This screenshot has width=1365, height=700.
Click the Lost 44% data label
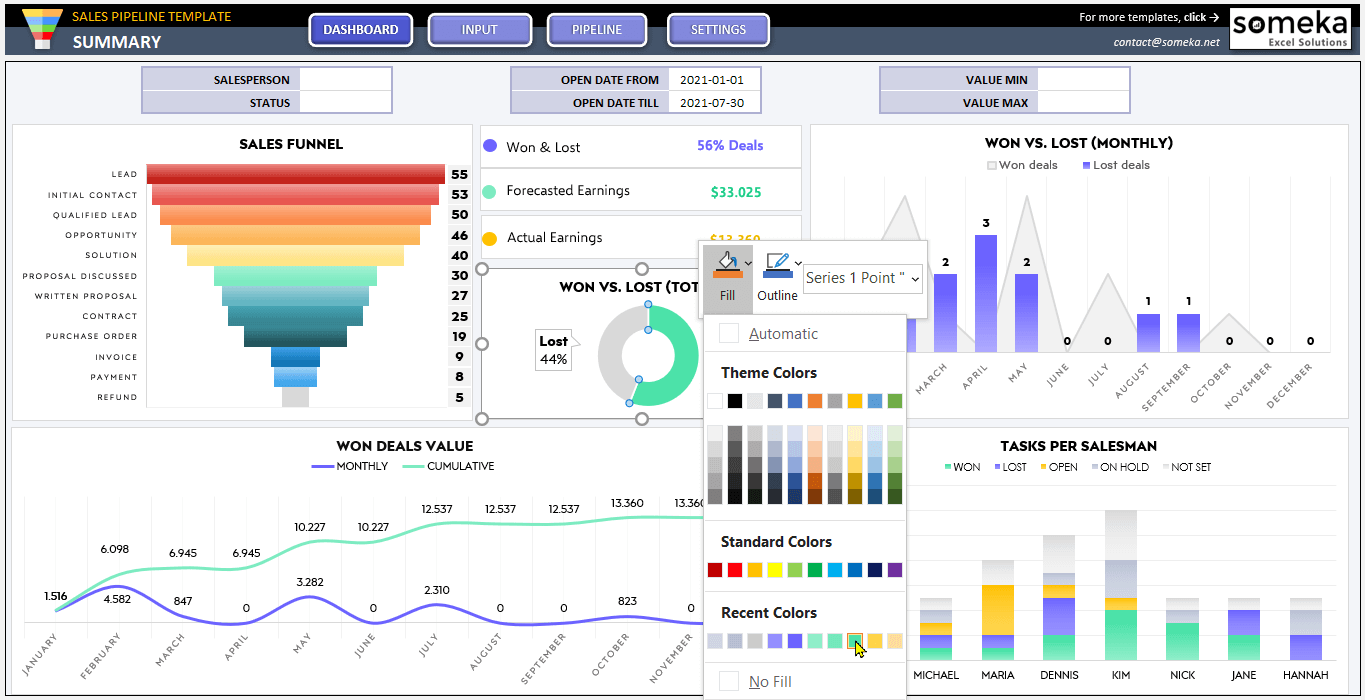(x=553, y=349)
